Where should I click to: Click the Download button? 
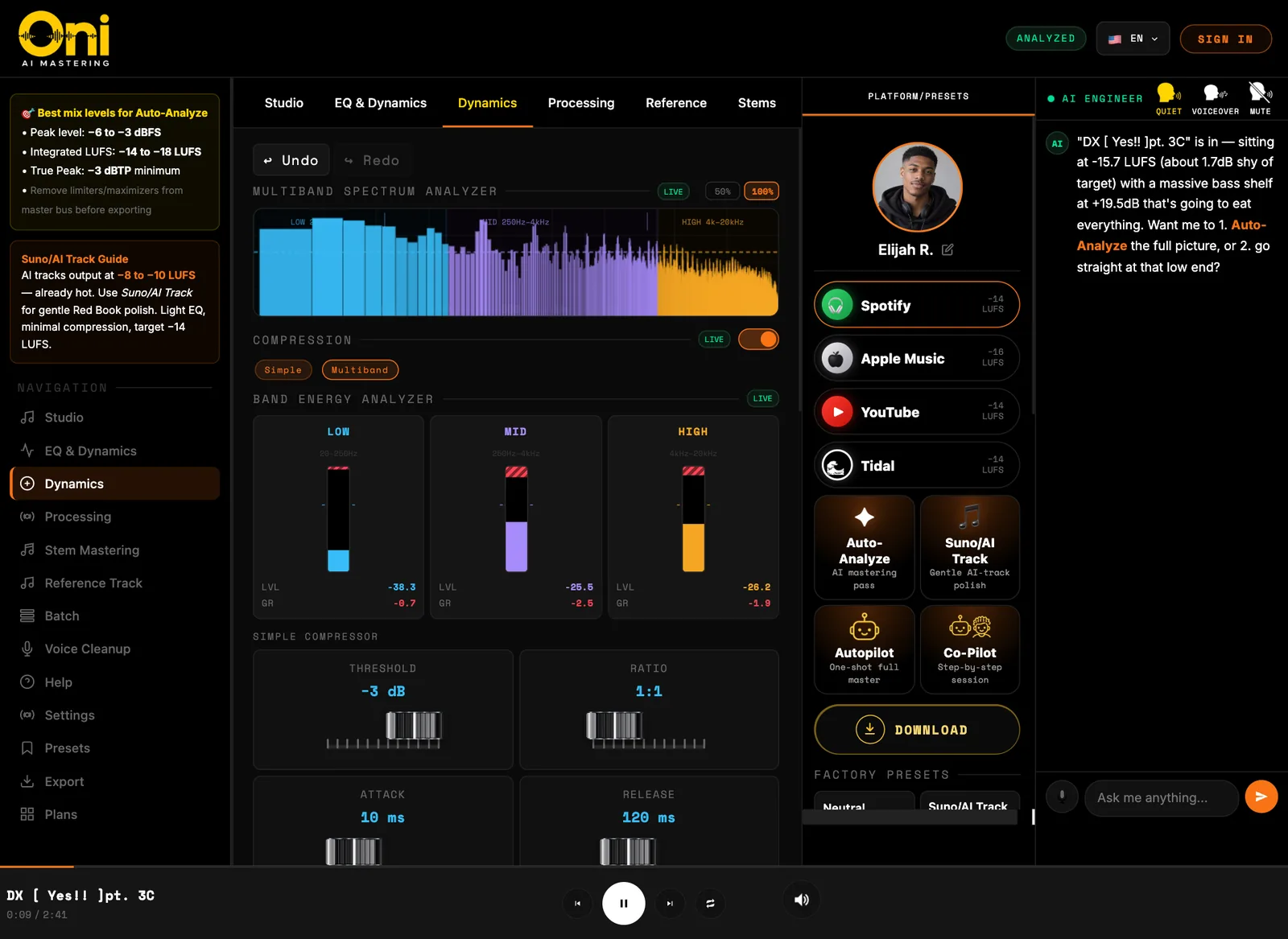coord(917,730)
